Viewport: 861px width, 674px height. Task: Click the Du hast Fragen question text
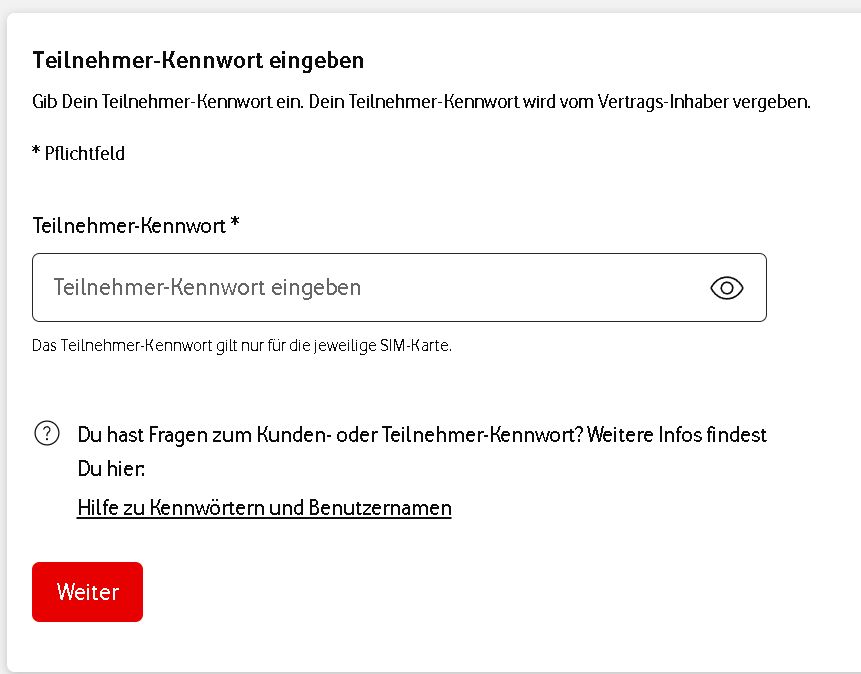330,435
